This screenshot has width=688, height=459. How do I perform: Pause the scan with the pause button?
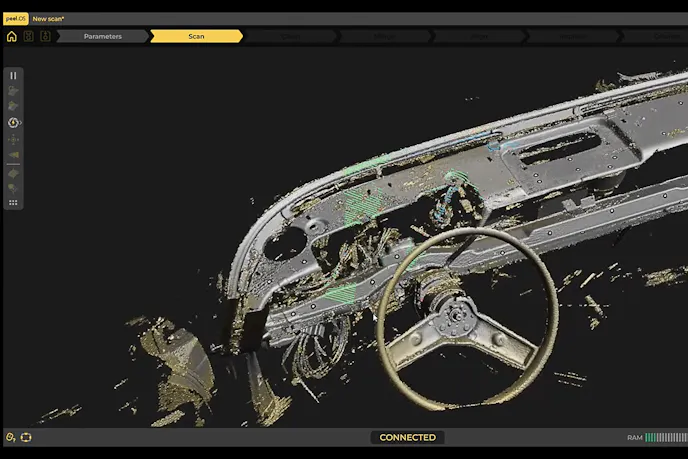(14, 75)
